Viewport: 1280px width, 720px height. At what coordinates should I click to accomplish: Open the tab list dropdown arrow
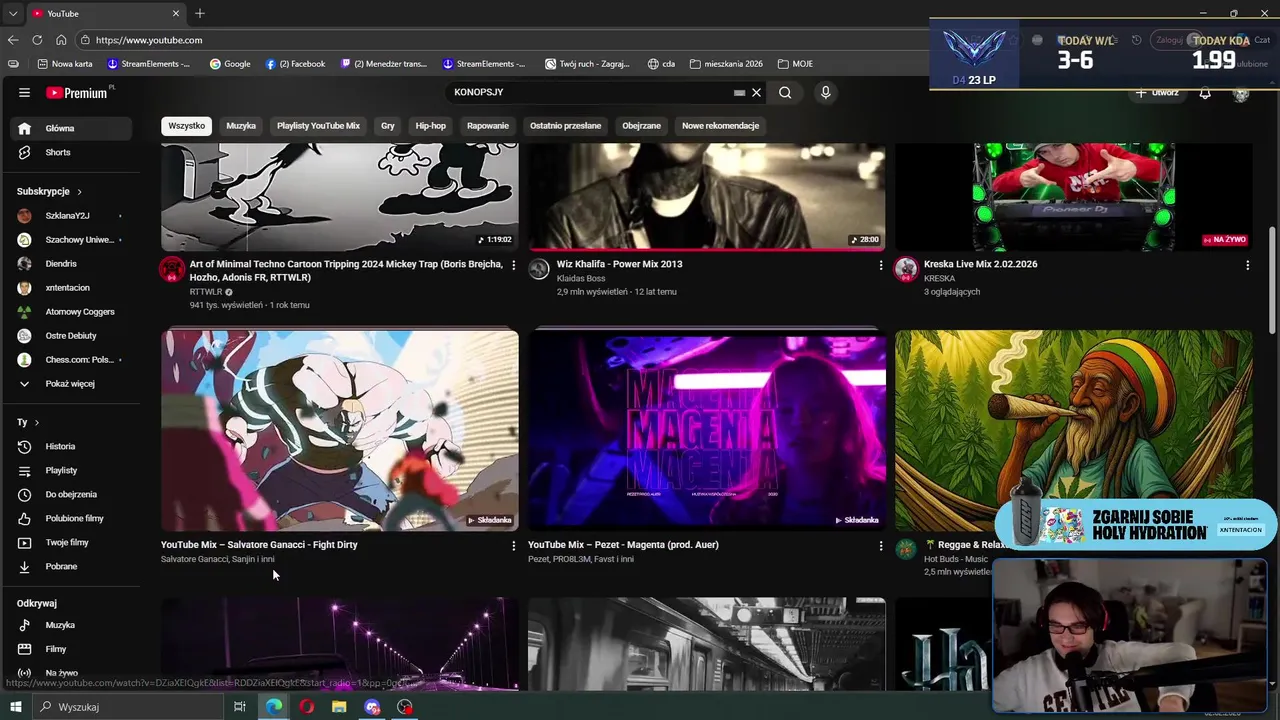pyautogui.click(x=13, y=13)
